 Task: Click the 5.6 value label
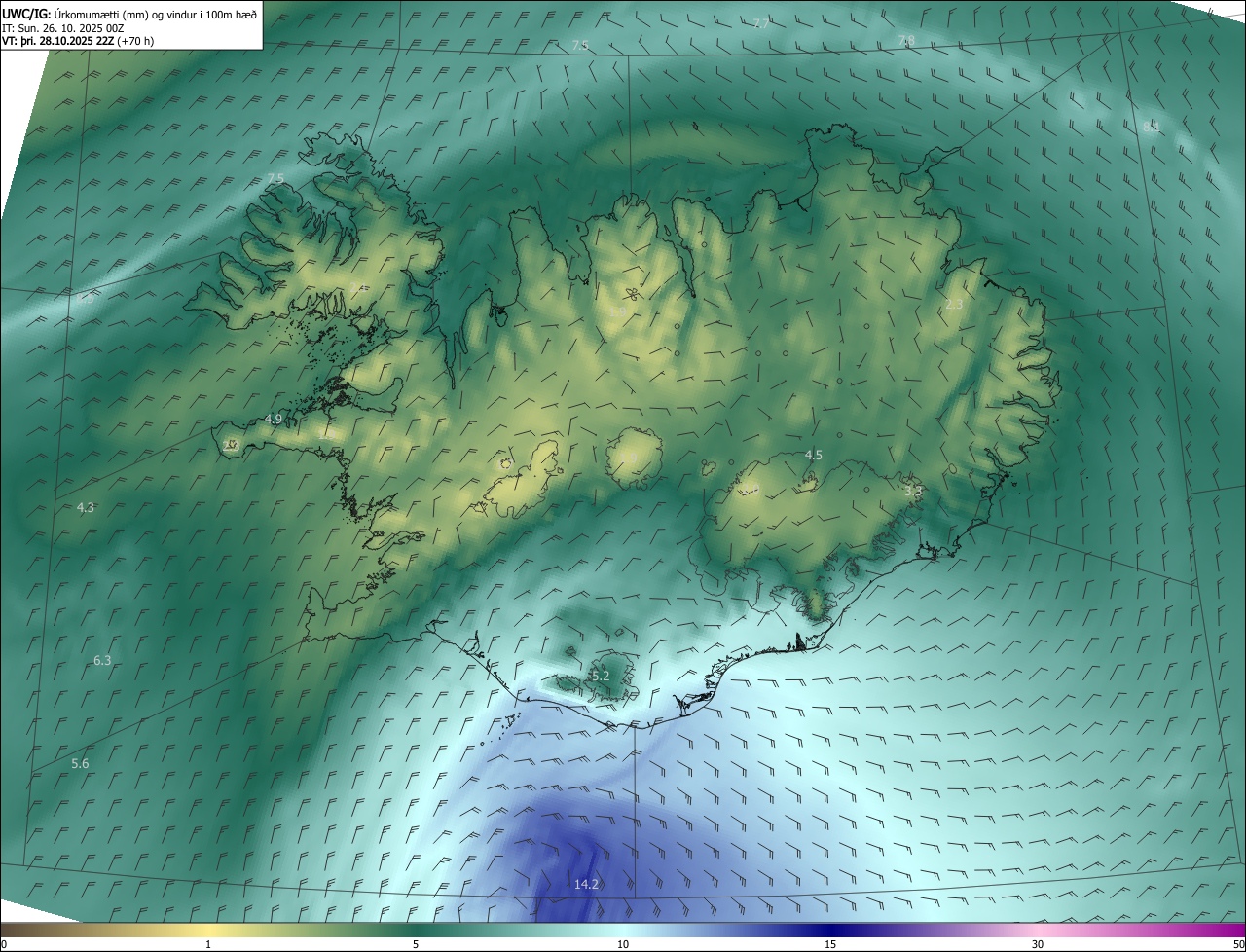(x=81, y=764)
